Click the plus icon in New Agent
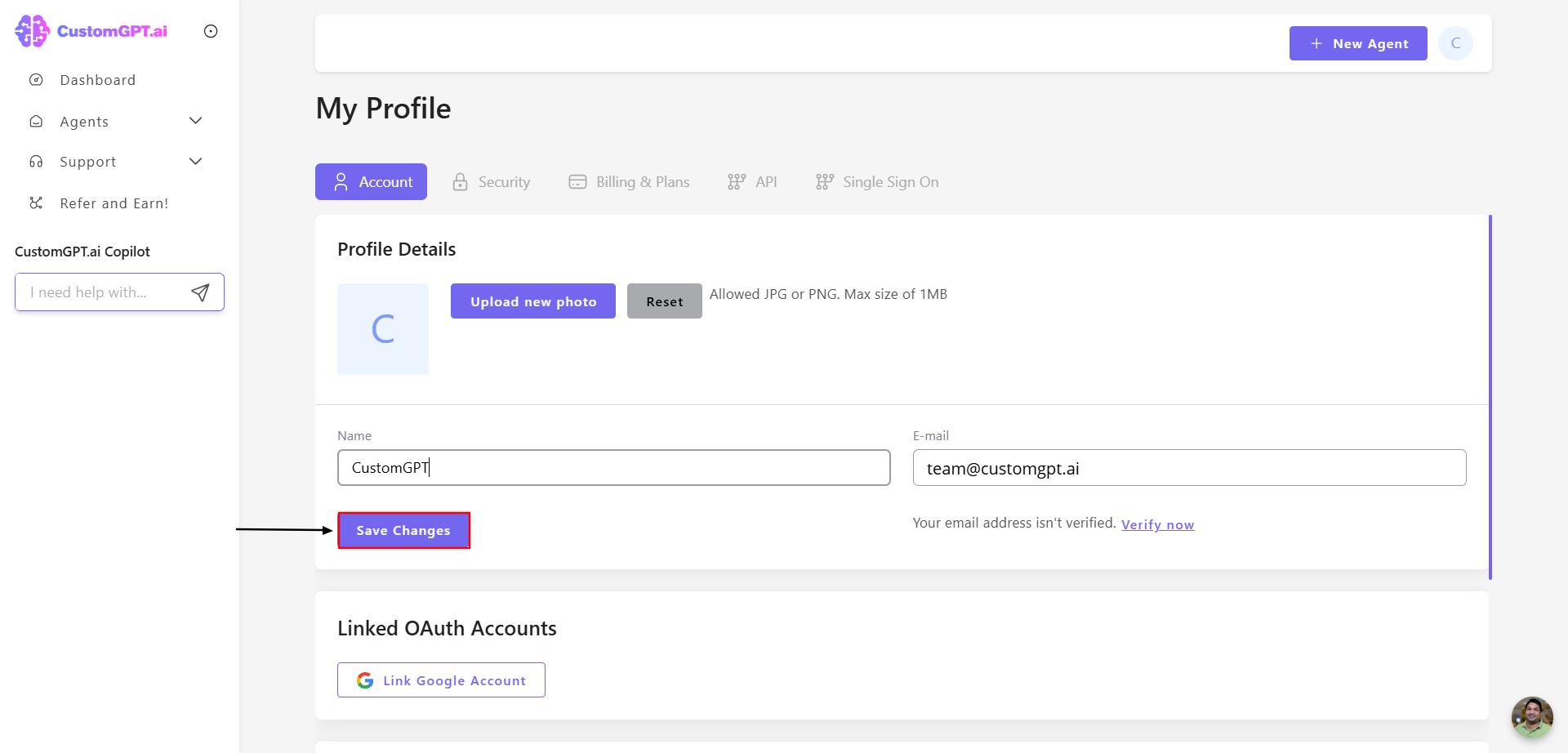This screenshot has width=1568, height=753. coord(1316,43)
